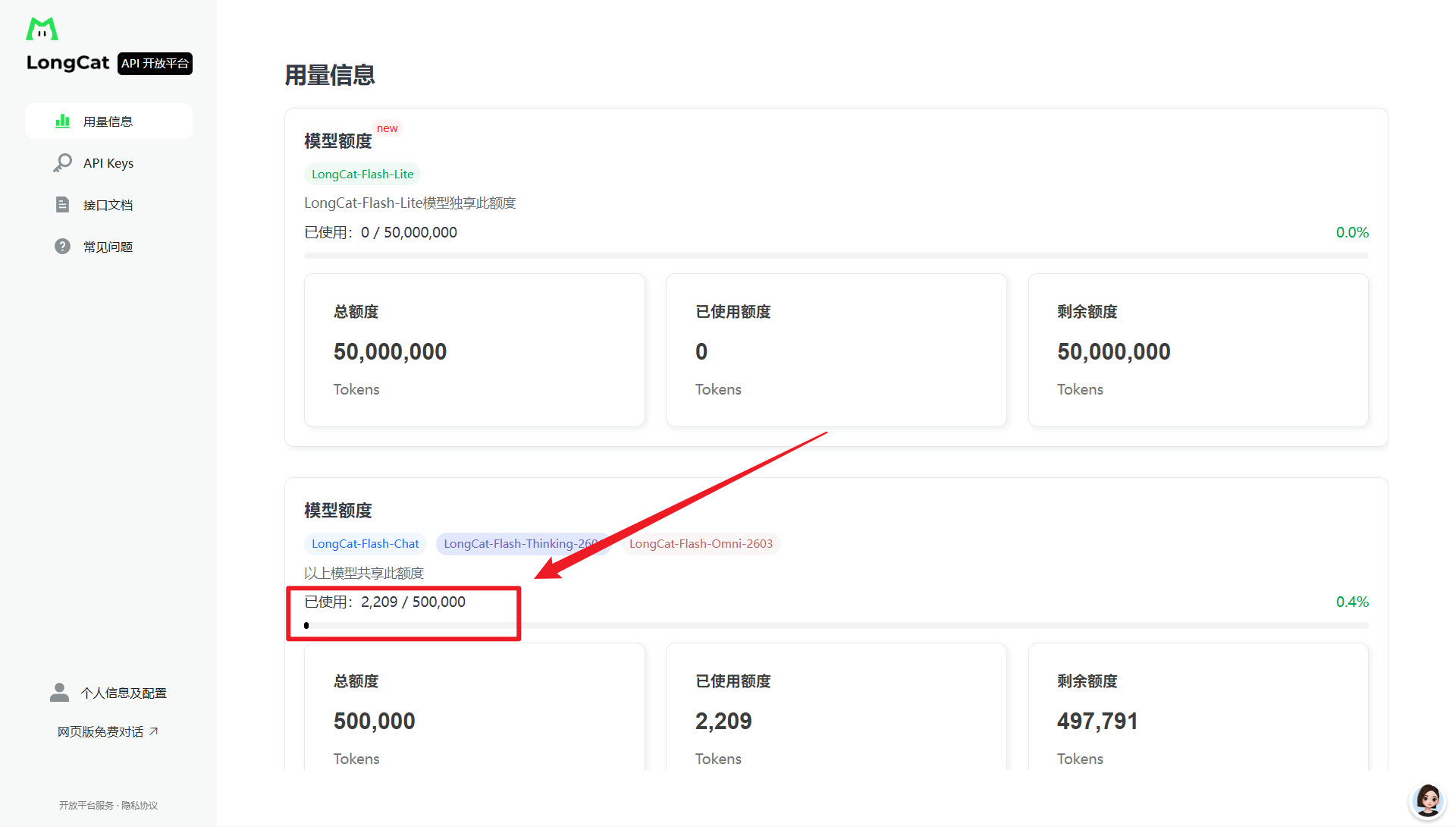Open the customer service assistant avatar

(1428, 801)
